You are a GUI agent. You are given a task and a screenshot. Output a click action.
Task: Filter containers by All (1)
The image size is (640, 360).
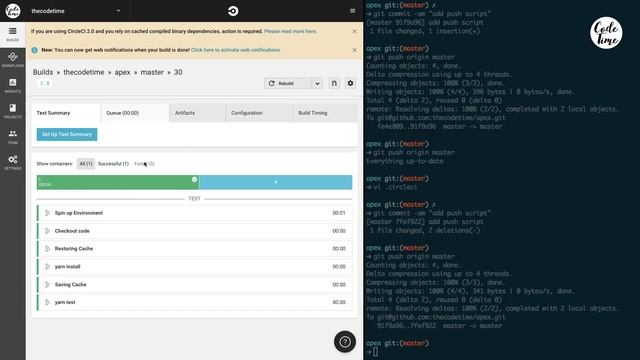click(86, 164)
